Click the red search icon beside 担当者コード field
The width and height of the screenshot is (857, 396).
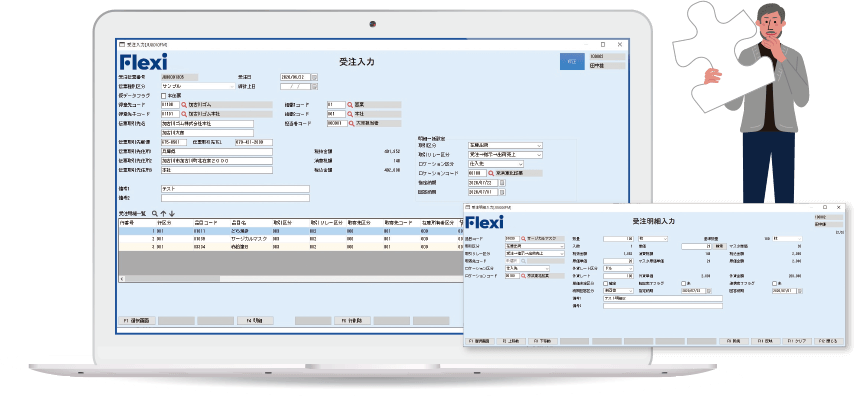351,123
